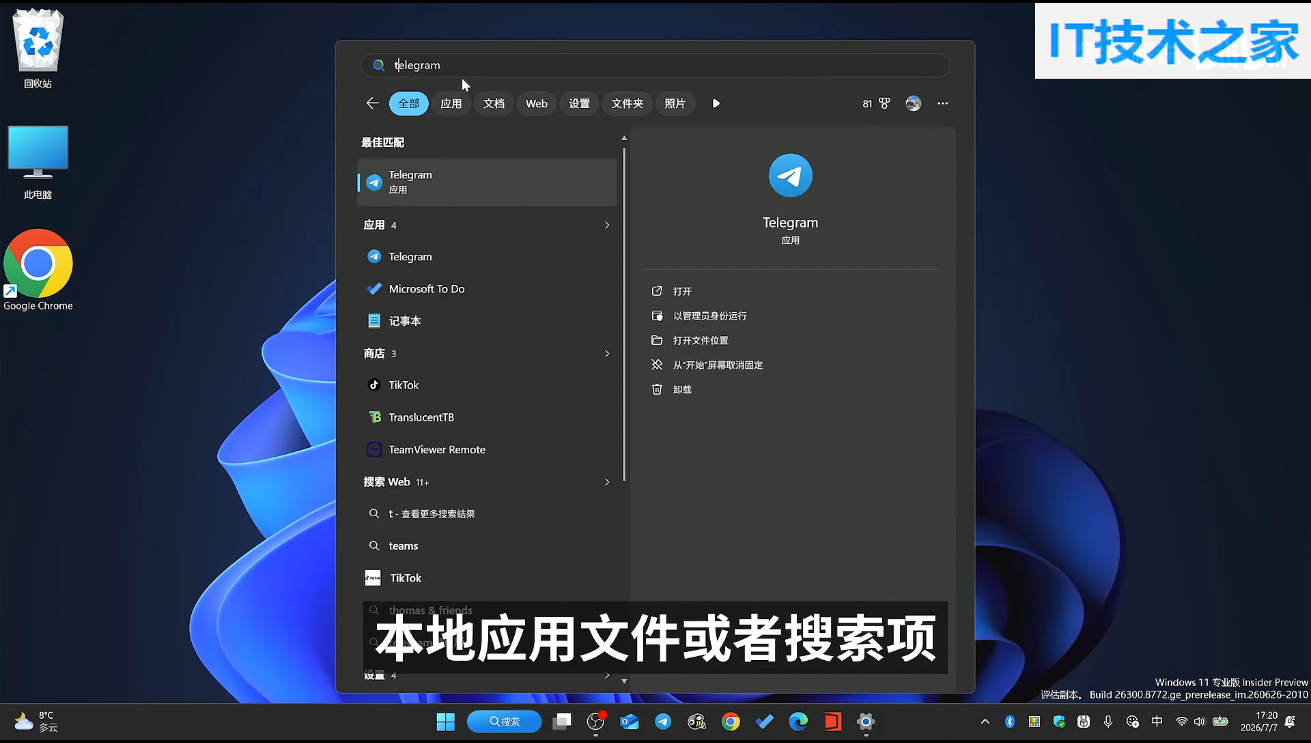This screenshot has width=1311, height=743.
Task: Open Microsoft To Do search result
Action: coord(487,289)
